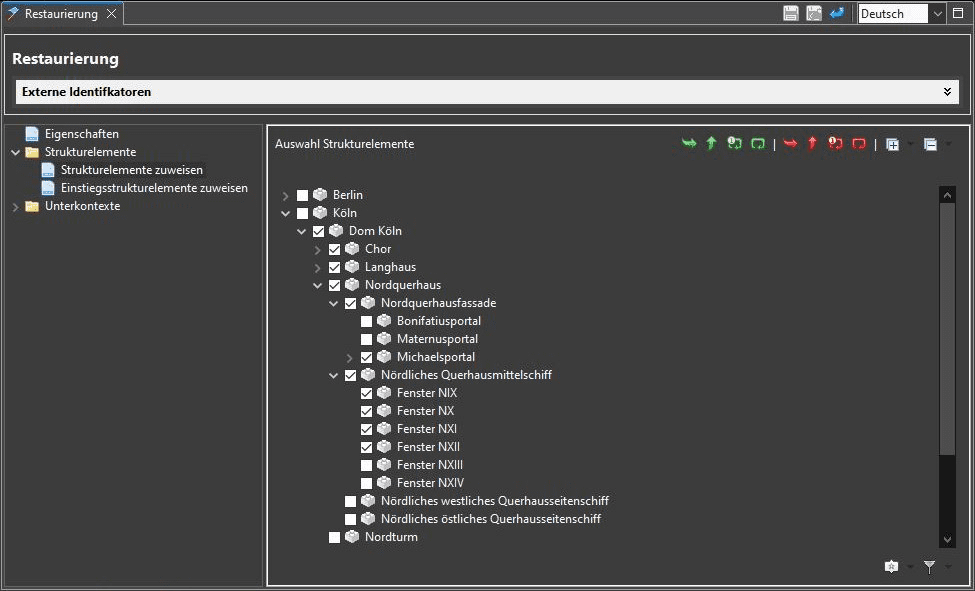The width and height of the screenshot is (975, 591).
Task: Expand the Chor node
Action: click(x=318, y=250)
